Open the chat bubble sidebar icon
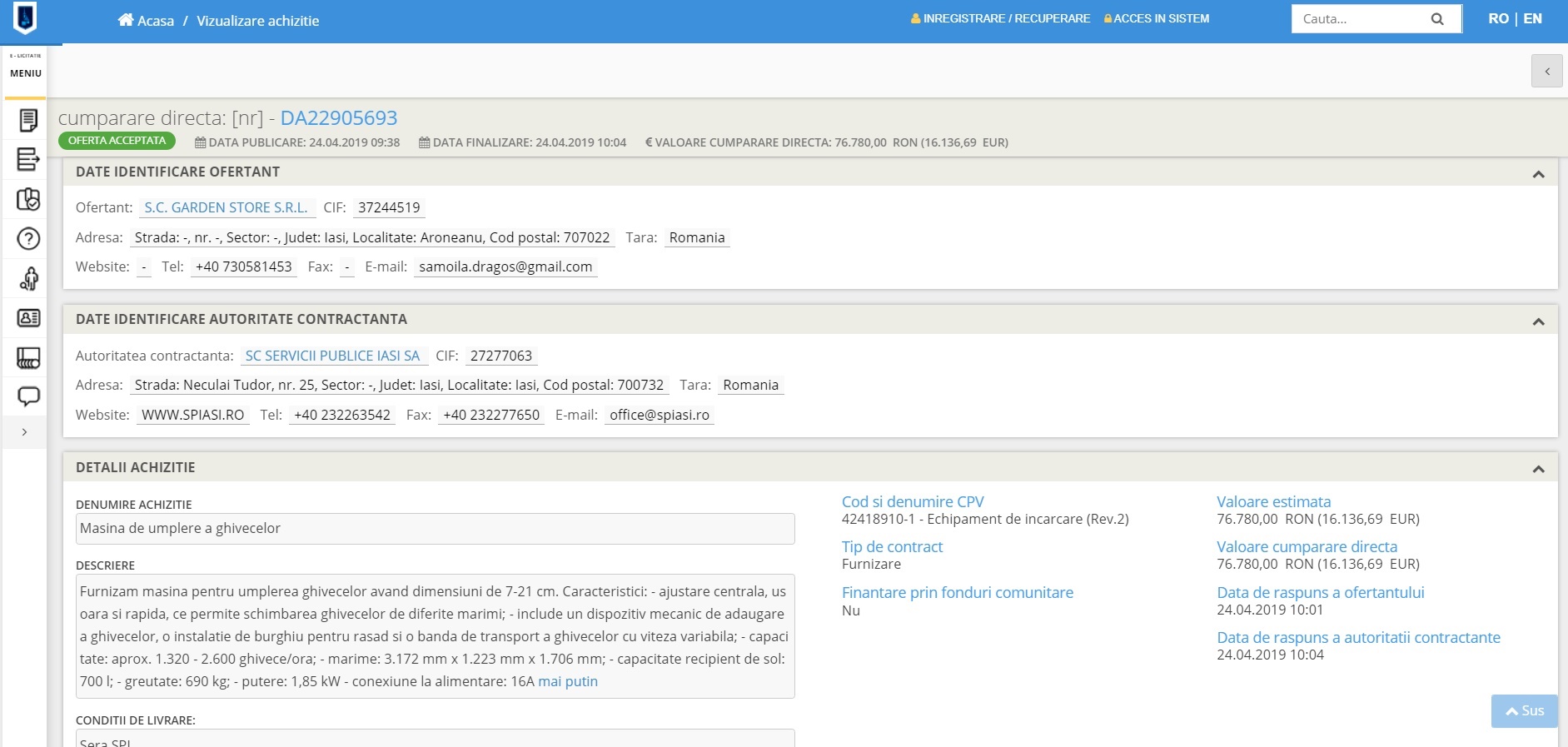Image resolution: width=1568 pixels, height=747 pixels. [x=28, y=396]
